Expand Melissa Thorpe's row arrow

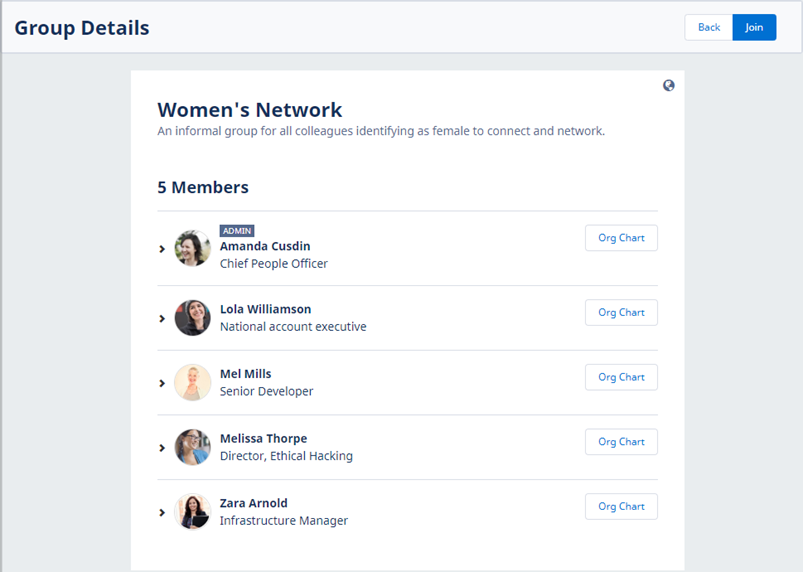click(x=162, y=448)
